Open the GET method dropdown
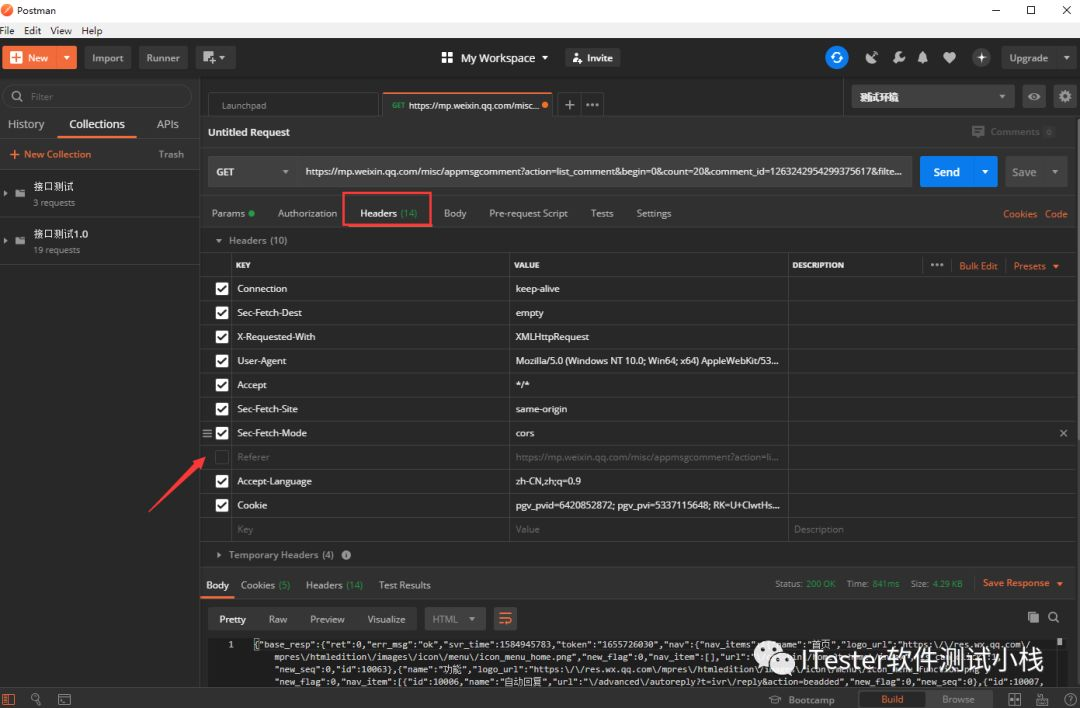Viewport: 1080px width, 708px height. [x=252, y=172]
